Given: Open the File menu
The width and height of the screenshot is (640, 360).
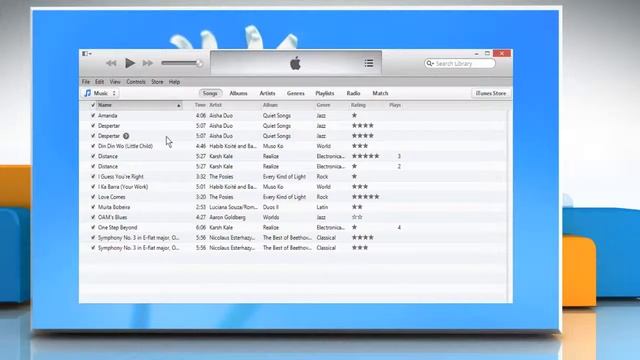Looking at the screenshot, I should pos(86,82).
